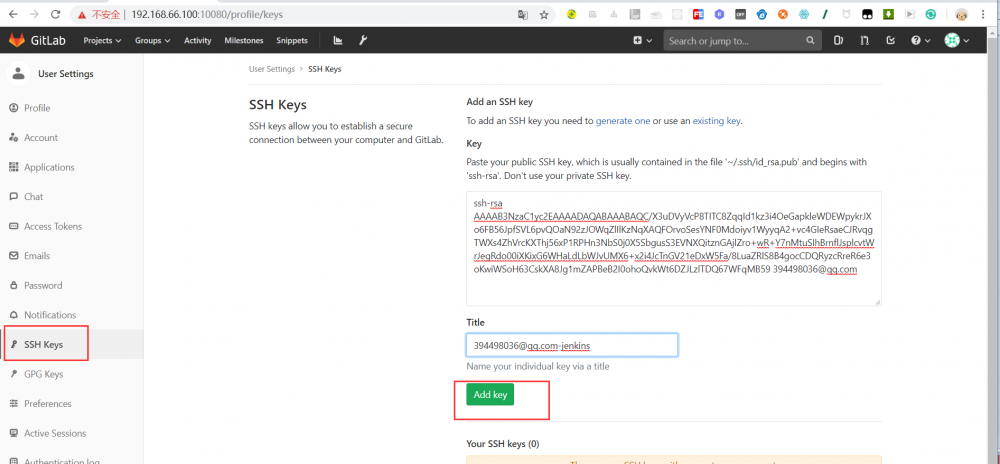Click the translate page icon

pyautogui.click(x=523, y=15)
